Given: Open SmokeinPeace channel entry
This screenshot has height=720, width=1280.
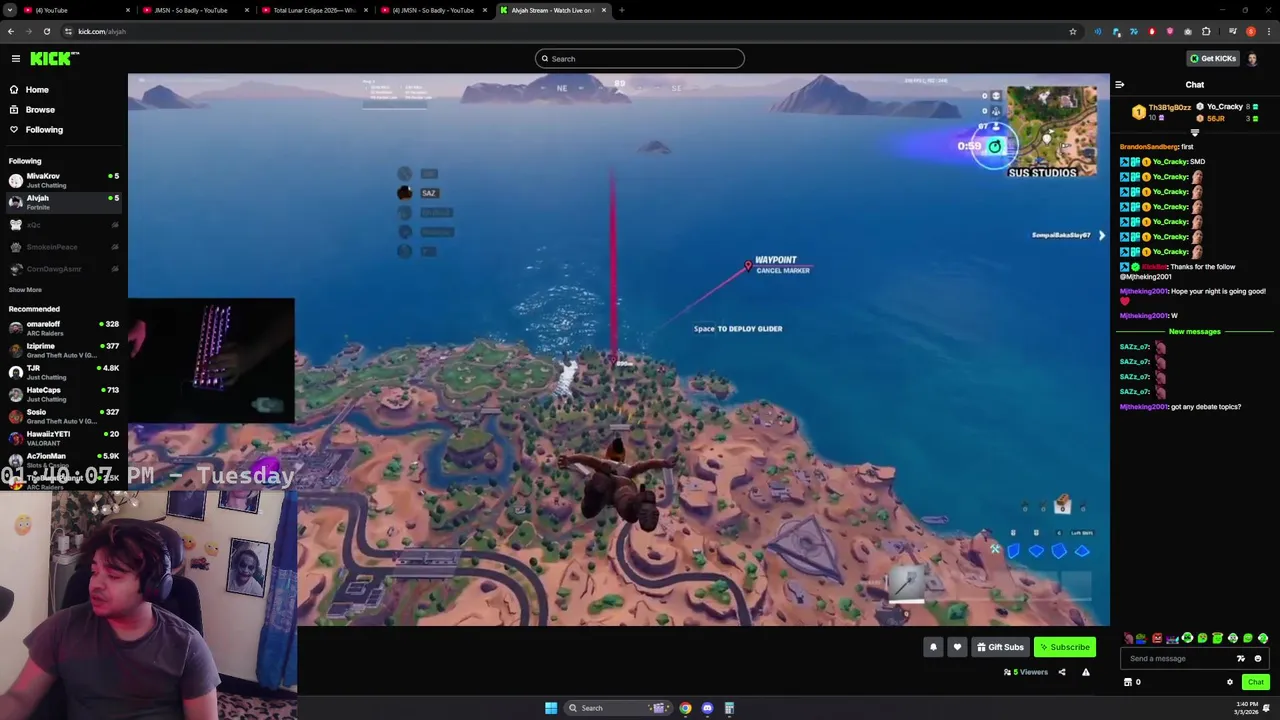Looking at the screenshot, I should click(62, 247).
